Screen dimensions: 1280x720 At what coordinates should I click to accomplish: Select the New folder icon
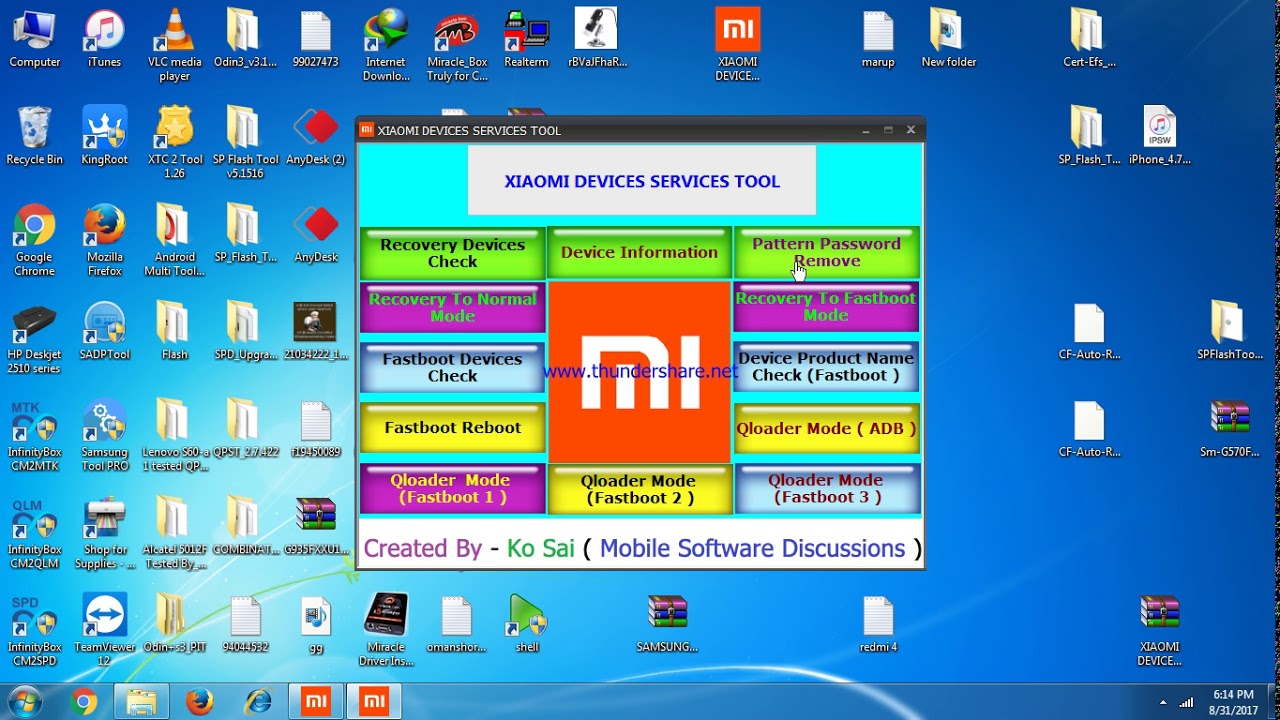click(948, 40)
